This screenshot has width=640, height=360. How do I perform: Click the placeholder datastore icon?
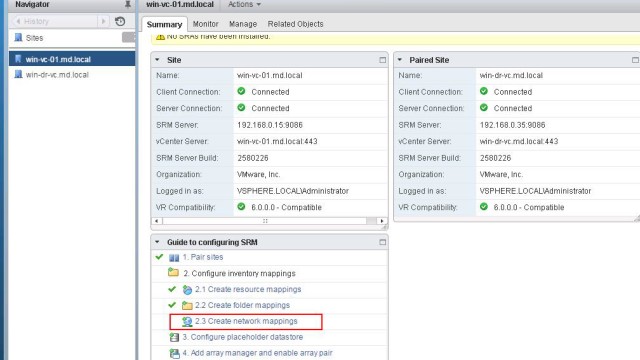(x=174, y=337)
